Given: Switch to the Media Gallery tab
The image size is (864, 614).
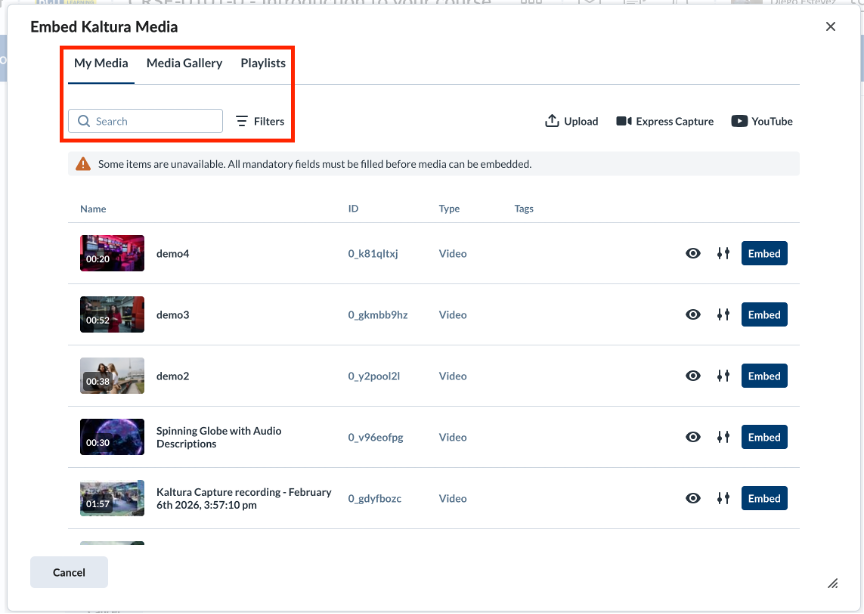Looking at the screenshot, I should tap(184, 63).
